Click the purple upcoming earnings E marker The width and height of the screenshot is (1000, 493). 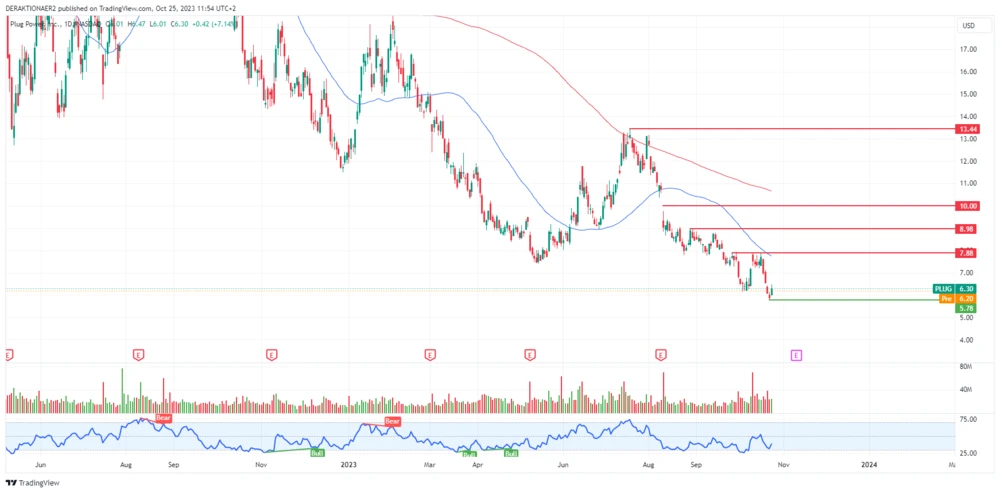pyautogui.click(x=796, y=354)
